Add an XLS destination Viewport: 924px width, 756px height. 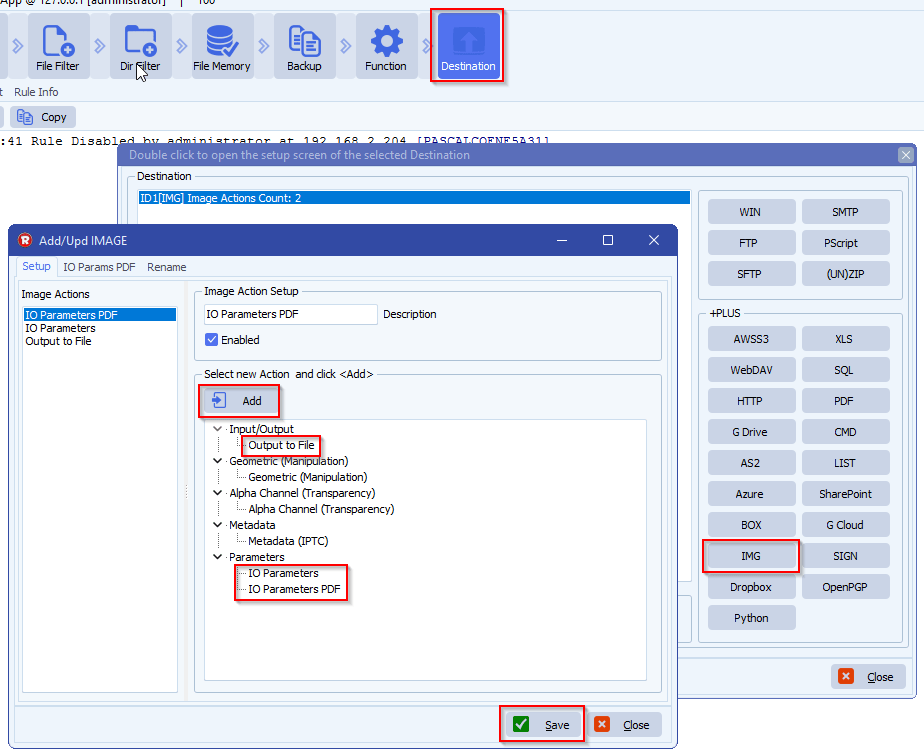pyautogui.click(x=845, y=339)
